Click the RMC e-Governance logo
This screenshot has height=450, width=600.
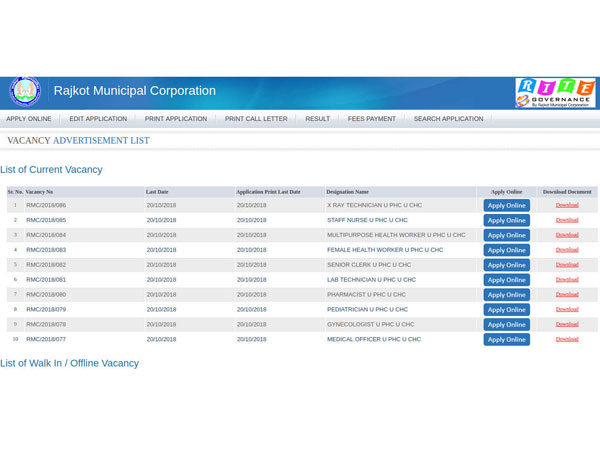pyautogui.click(x=555, y=93)
